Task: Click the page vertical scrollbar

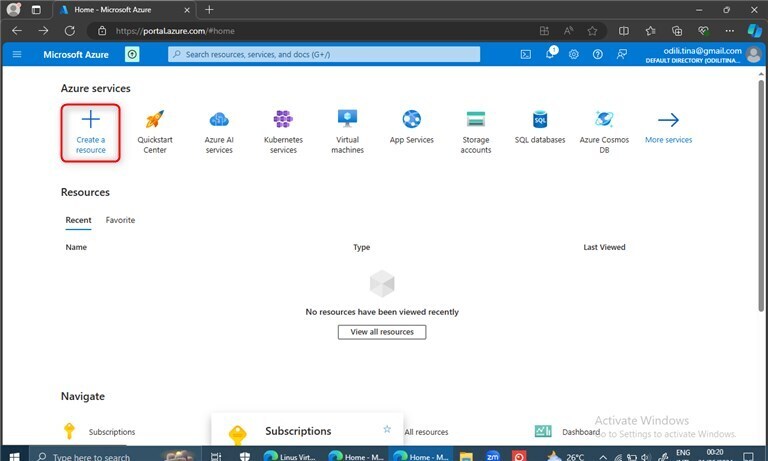Action: pyautogui.click(x=761, y=196)
